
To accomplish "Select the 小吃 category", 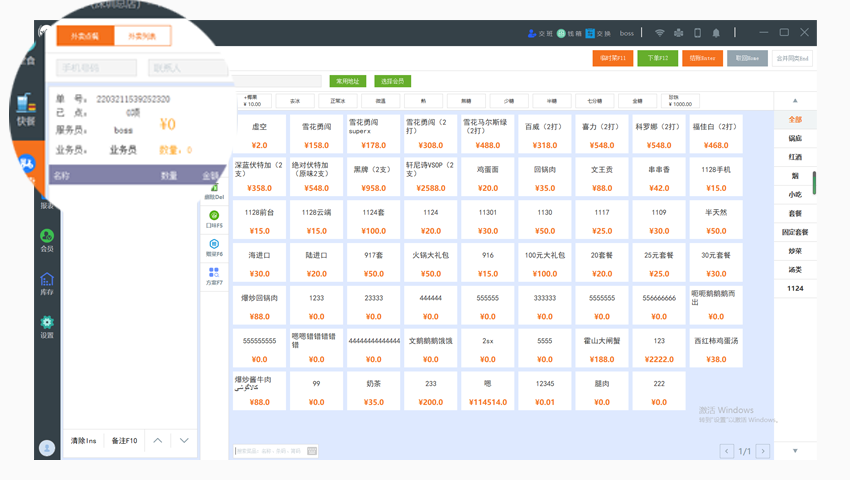I will (x=795, y=194).
